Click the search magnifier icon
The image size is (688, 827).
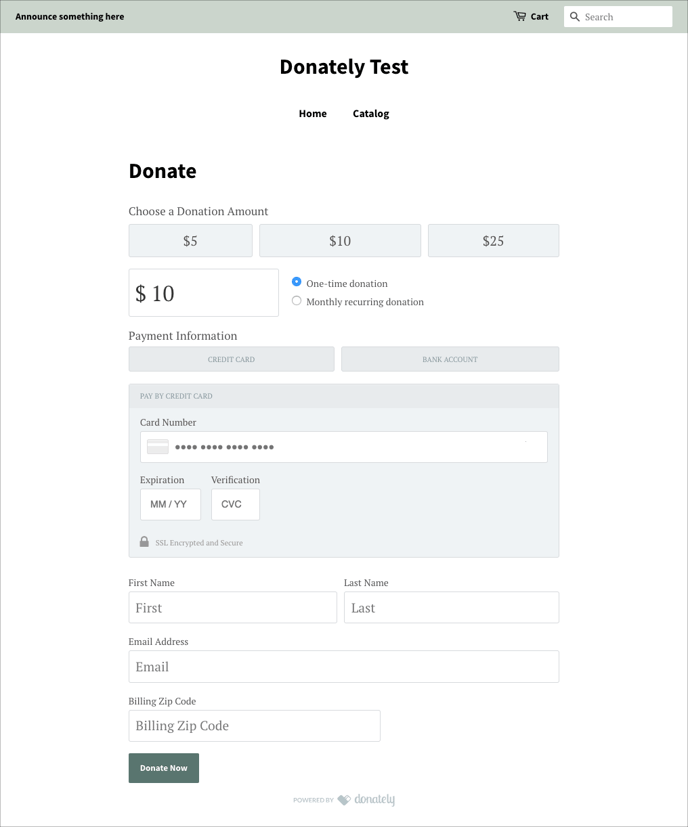point(575,17)
